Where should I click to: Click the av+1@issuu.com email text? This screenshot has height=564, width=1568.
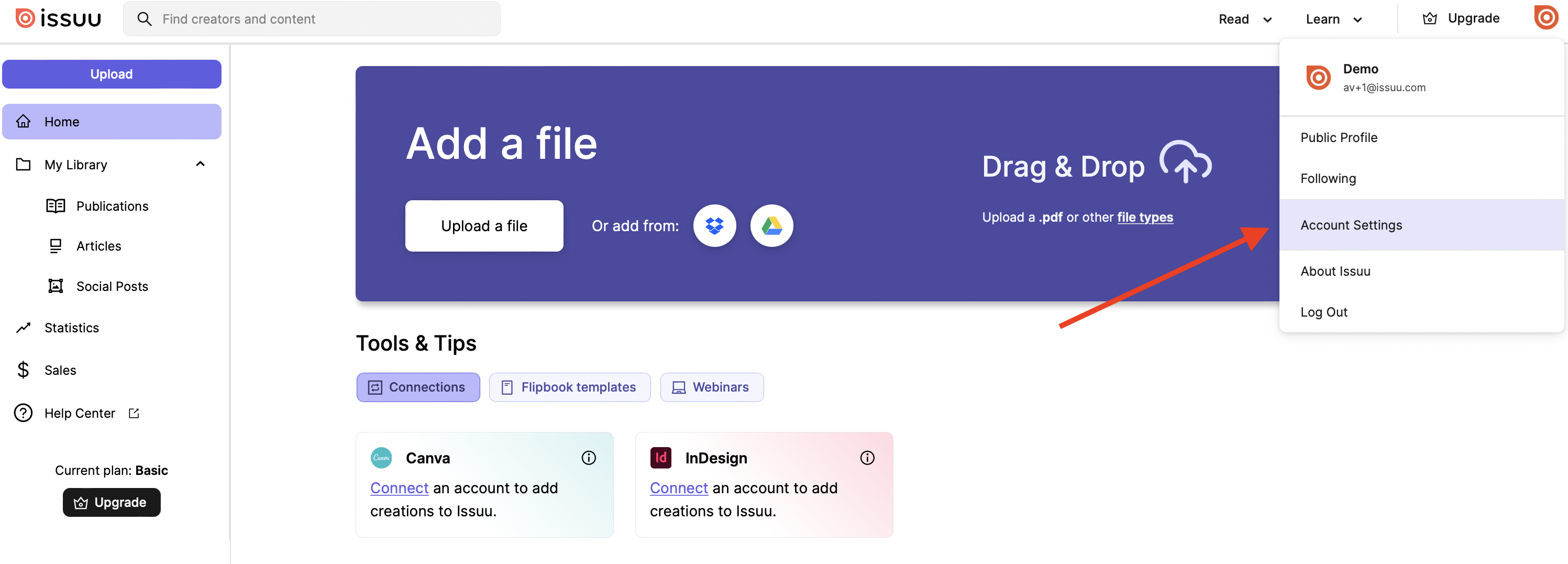1384,88
